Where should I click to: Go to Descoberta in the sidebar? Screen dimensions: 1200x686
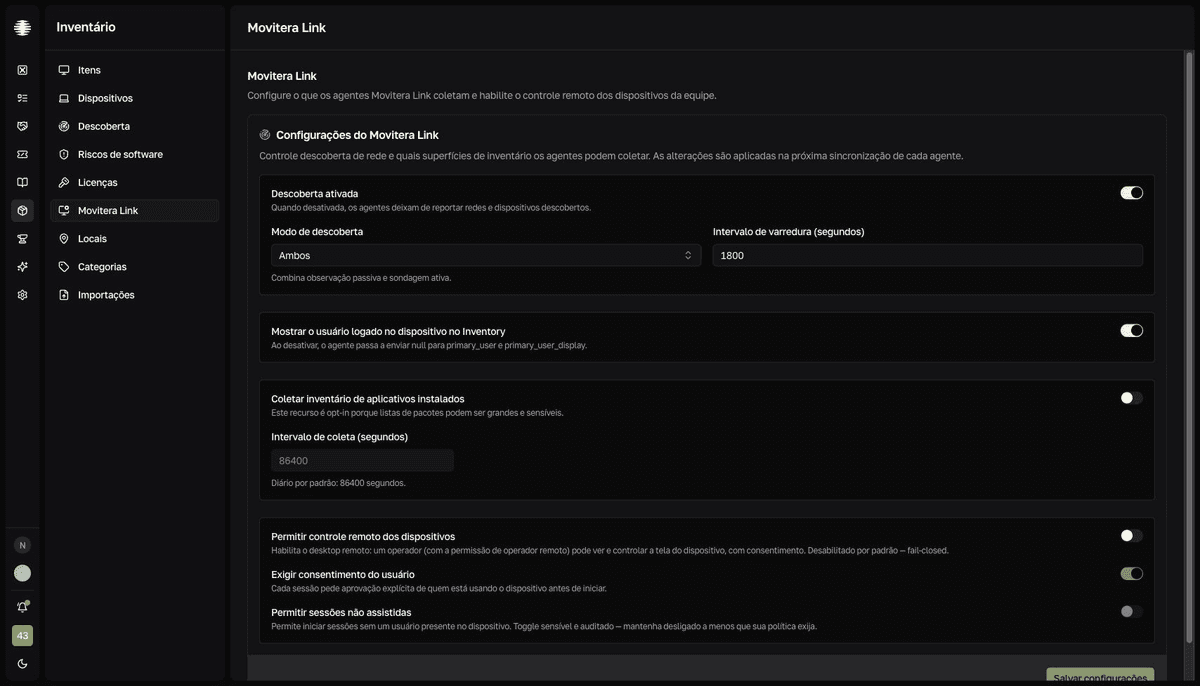tap(134, 126)
